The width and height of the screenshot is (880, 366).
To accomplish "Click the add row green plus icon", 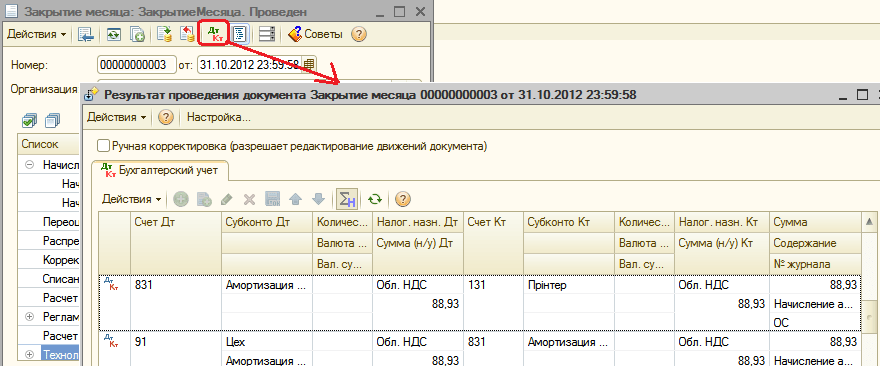I will (x=181, y=199).
